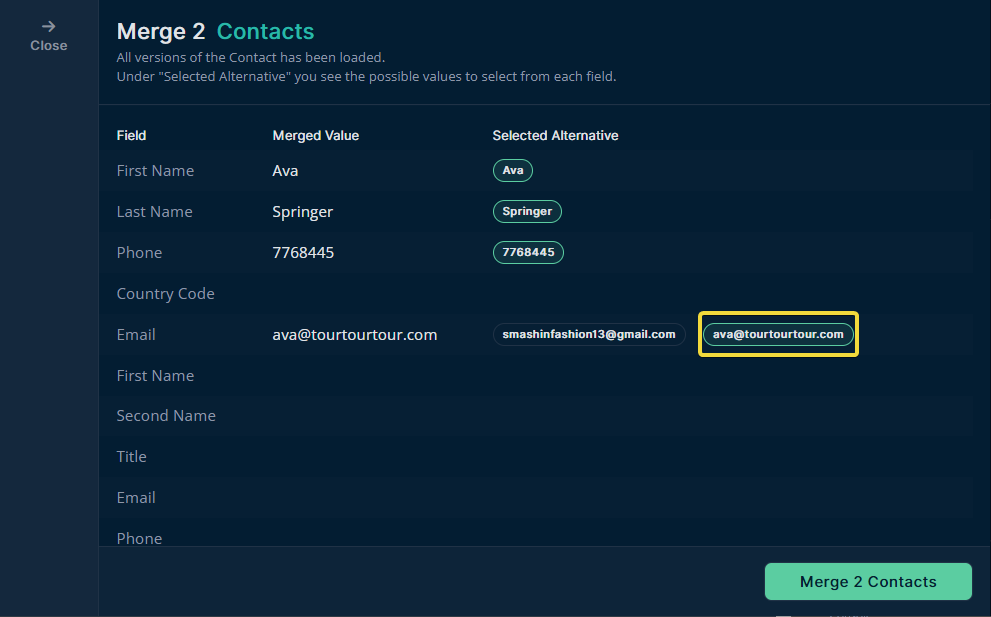Screen dimensions: 991x617
Task: Choose smashinfashion13@gmail.com email alternative
Action: point(589,334)
